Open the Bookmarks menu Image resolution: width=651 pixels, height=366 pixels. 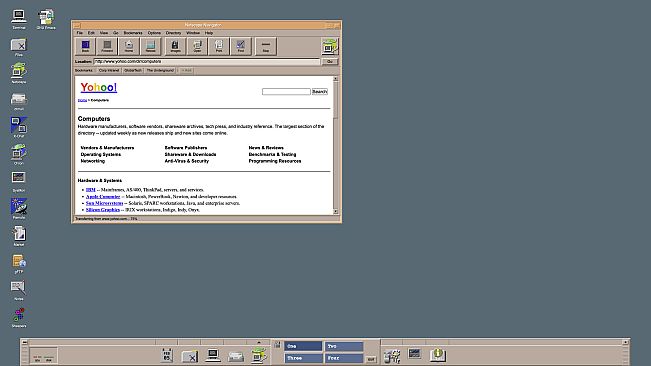pos(133,33)
